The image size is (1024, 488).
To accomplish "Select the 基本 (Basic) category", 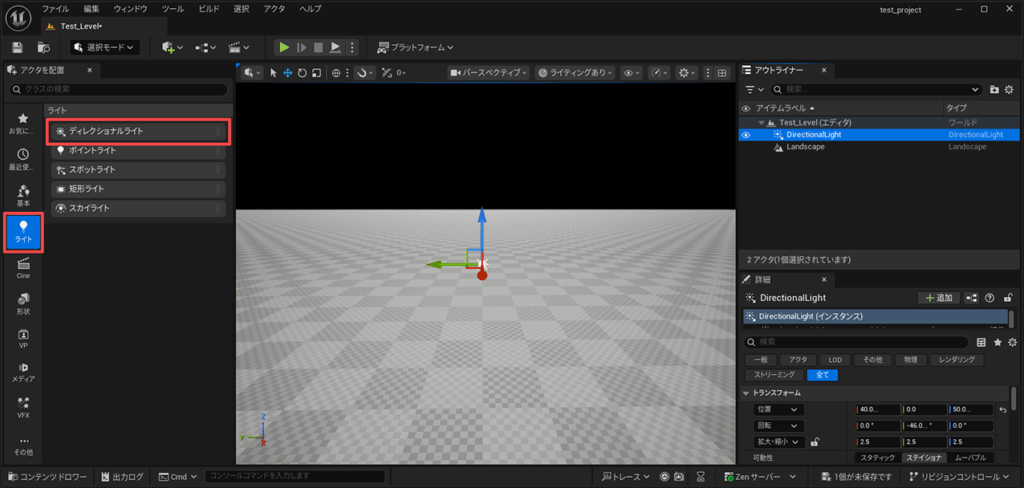I will (23, 195).
